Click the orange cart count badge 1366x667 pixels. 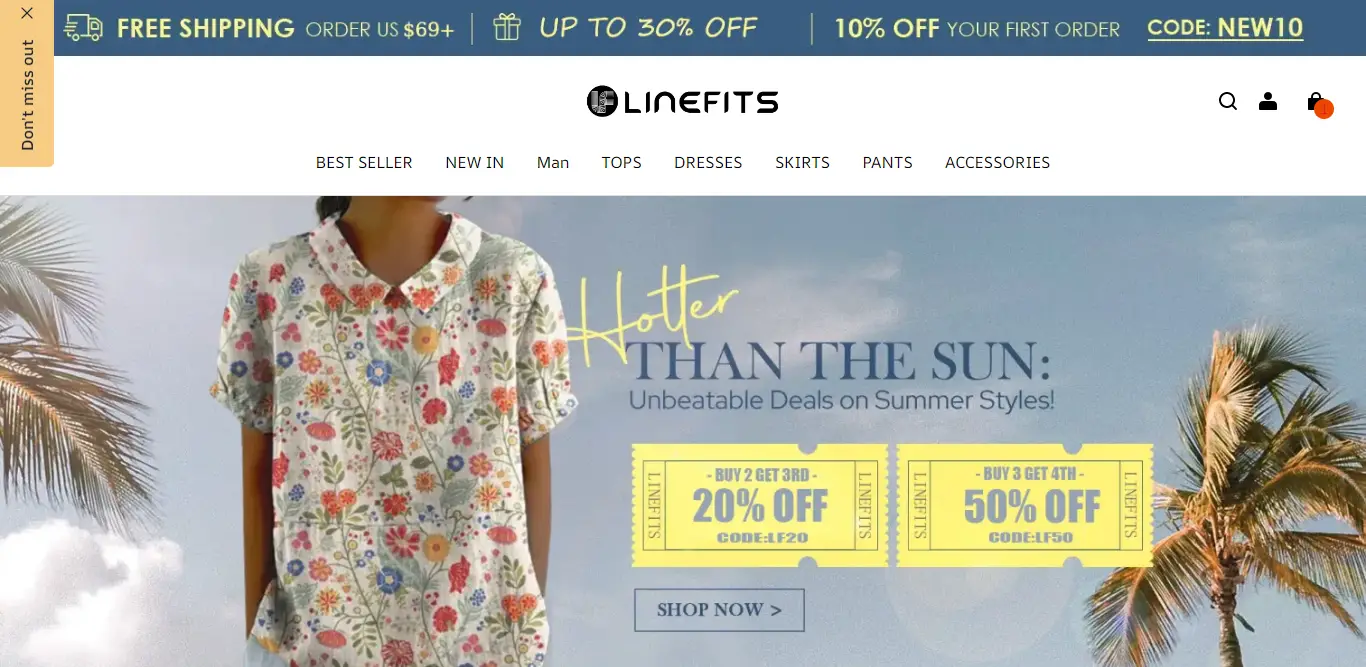tap(1324, 109)
